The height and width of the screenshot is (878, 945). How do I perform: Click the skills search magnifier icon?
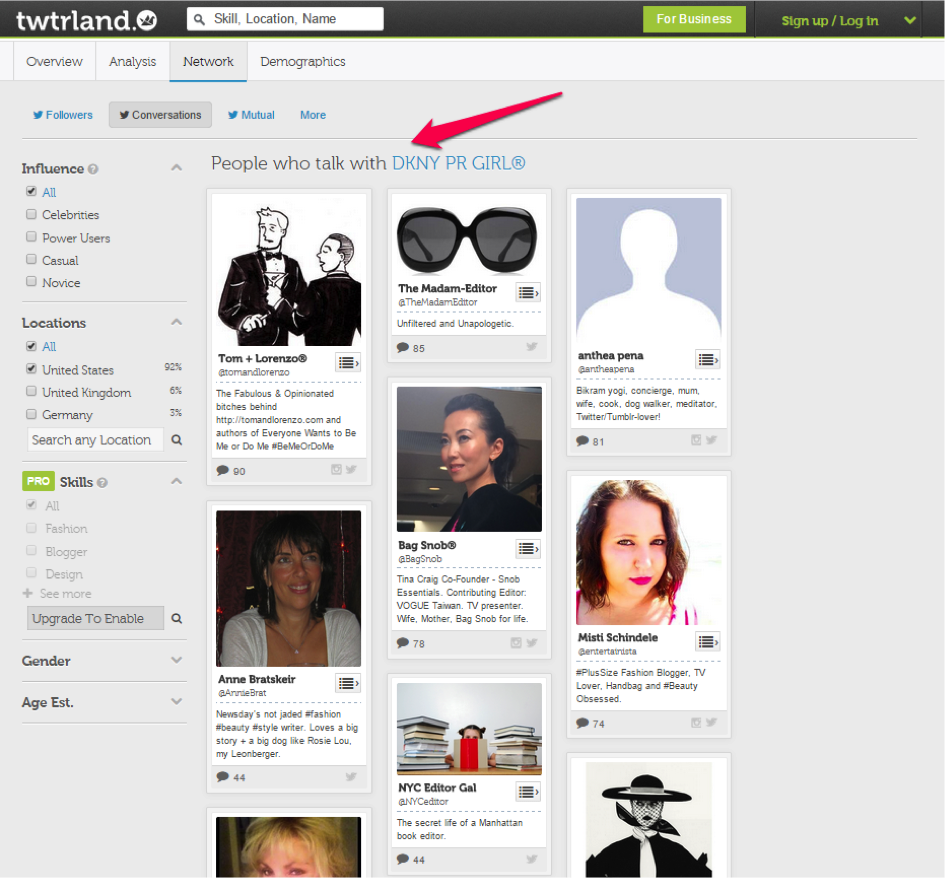177,618
